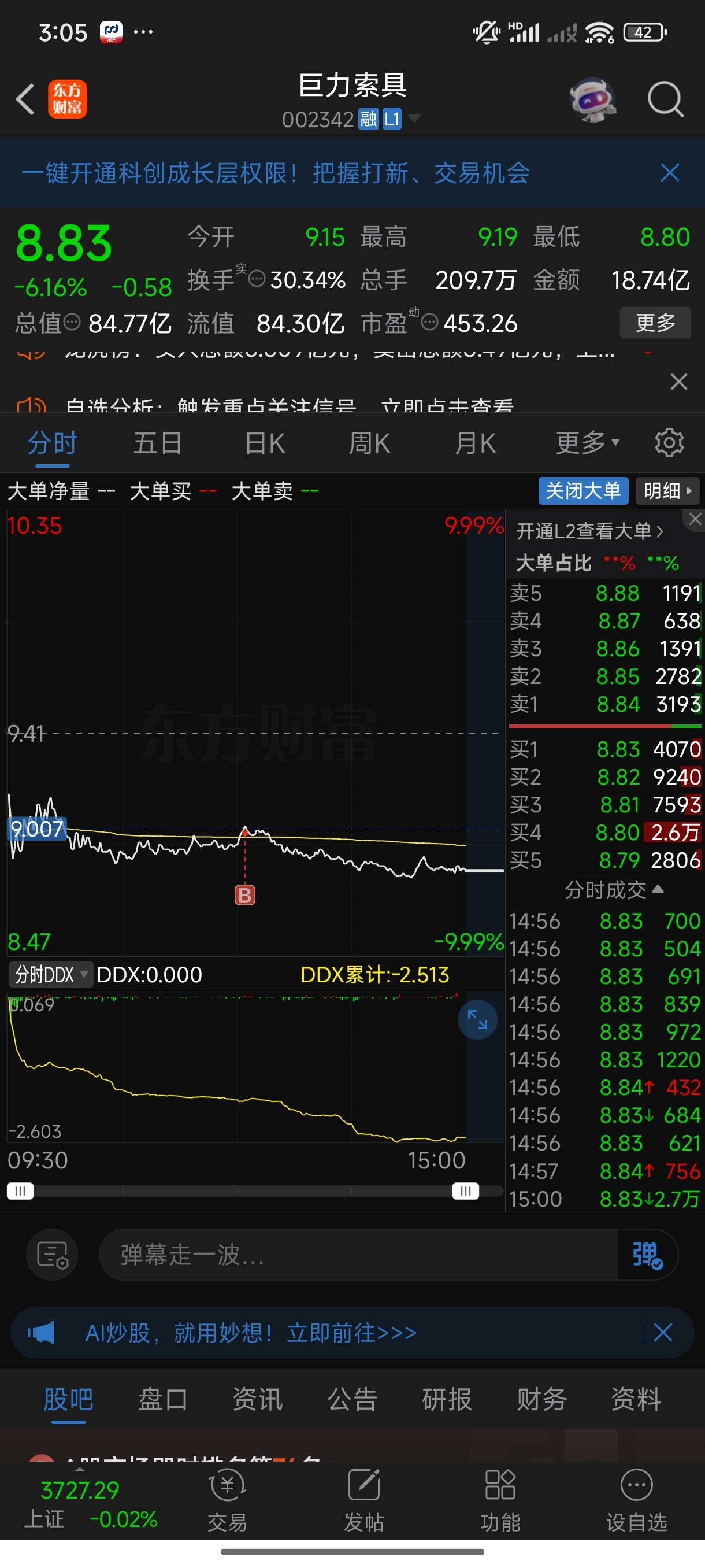
Task: Close the news ticker notice
Action: [679, 382]
